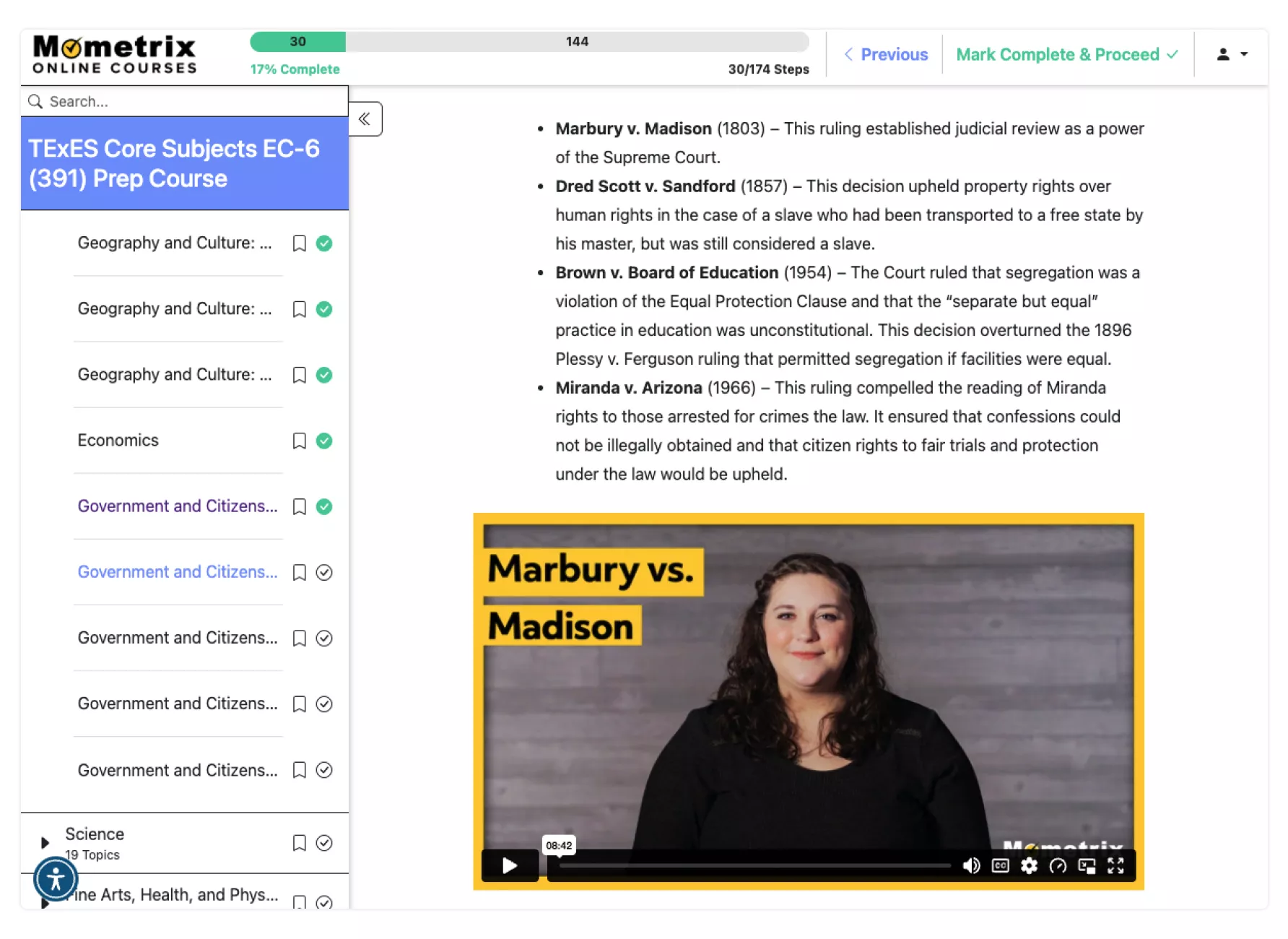Open the Economics lesson

click(x=118, y=441)
